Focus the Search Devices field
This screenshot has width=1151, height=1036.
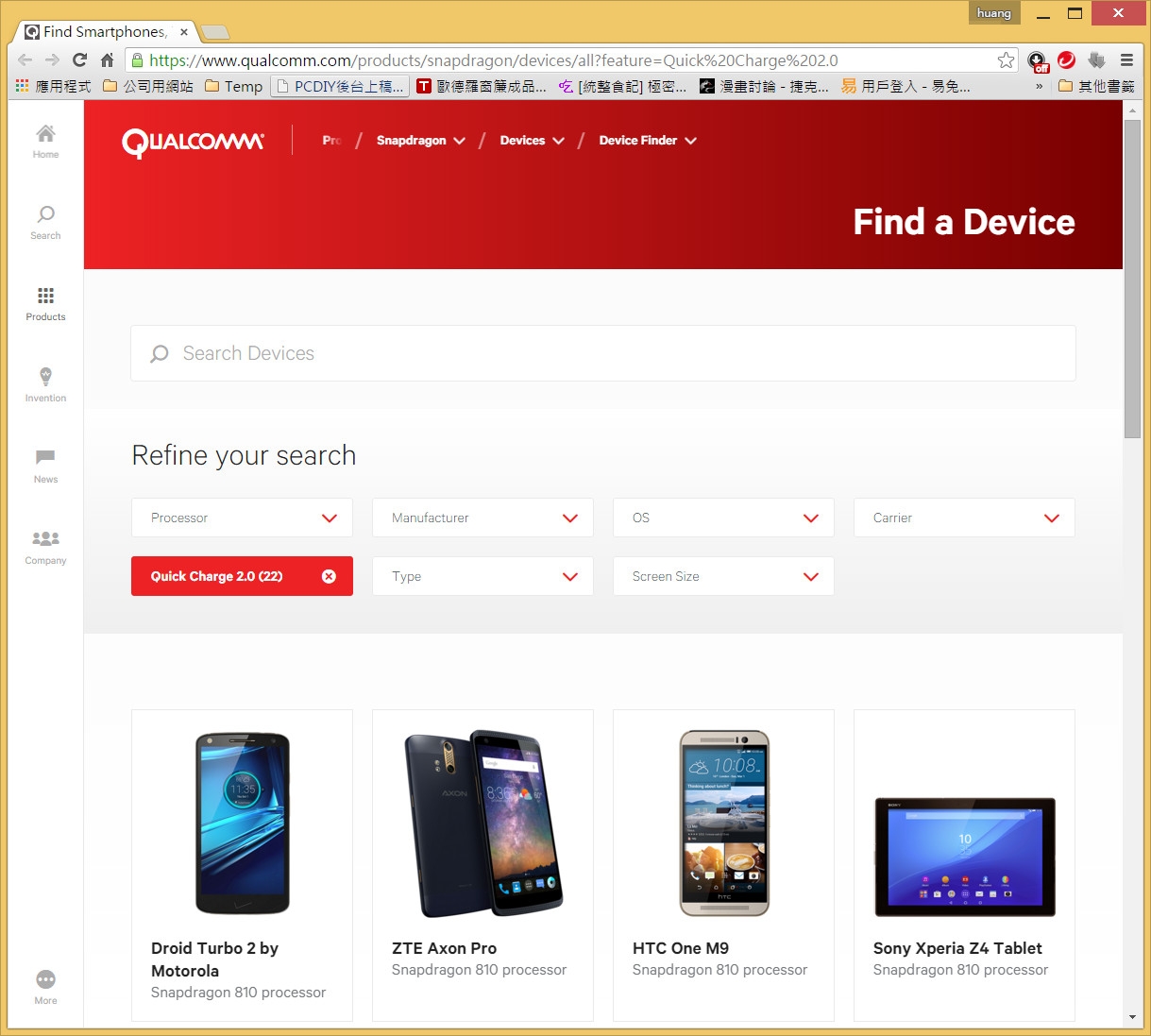point(603,353)
